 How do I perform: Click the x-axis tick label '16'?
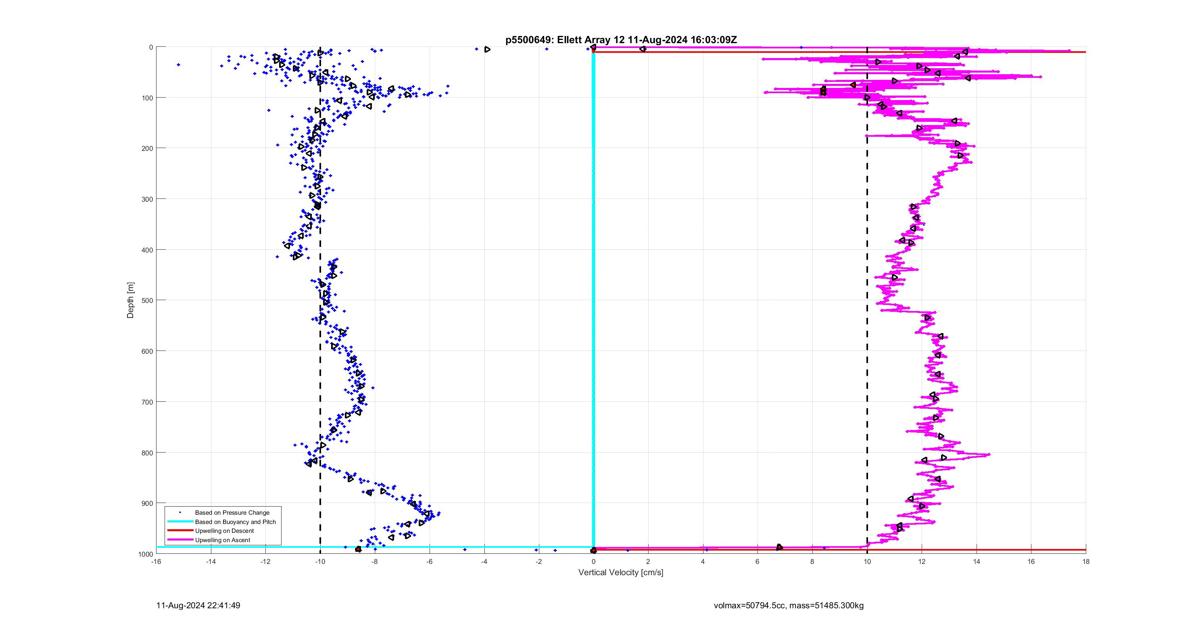[1031, 561]
